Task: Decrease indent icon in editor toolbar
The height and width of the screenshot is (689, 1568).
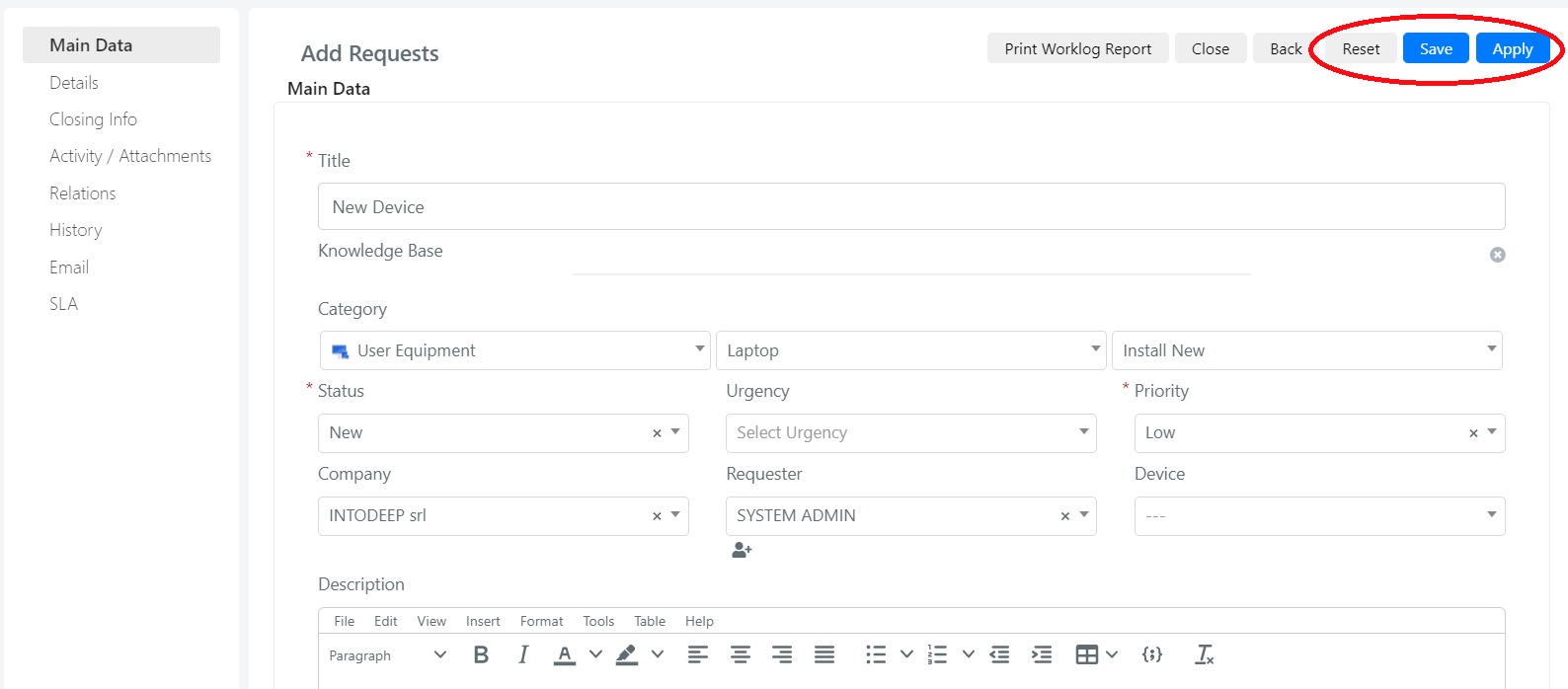Action: 999,654
